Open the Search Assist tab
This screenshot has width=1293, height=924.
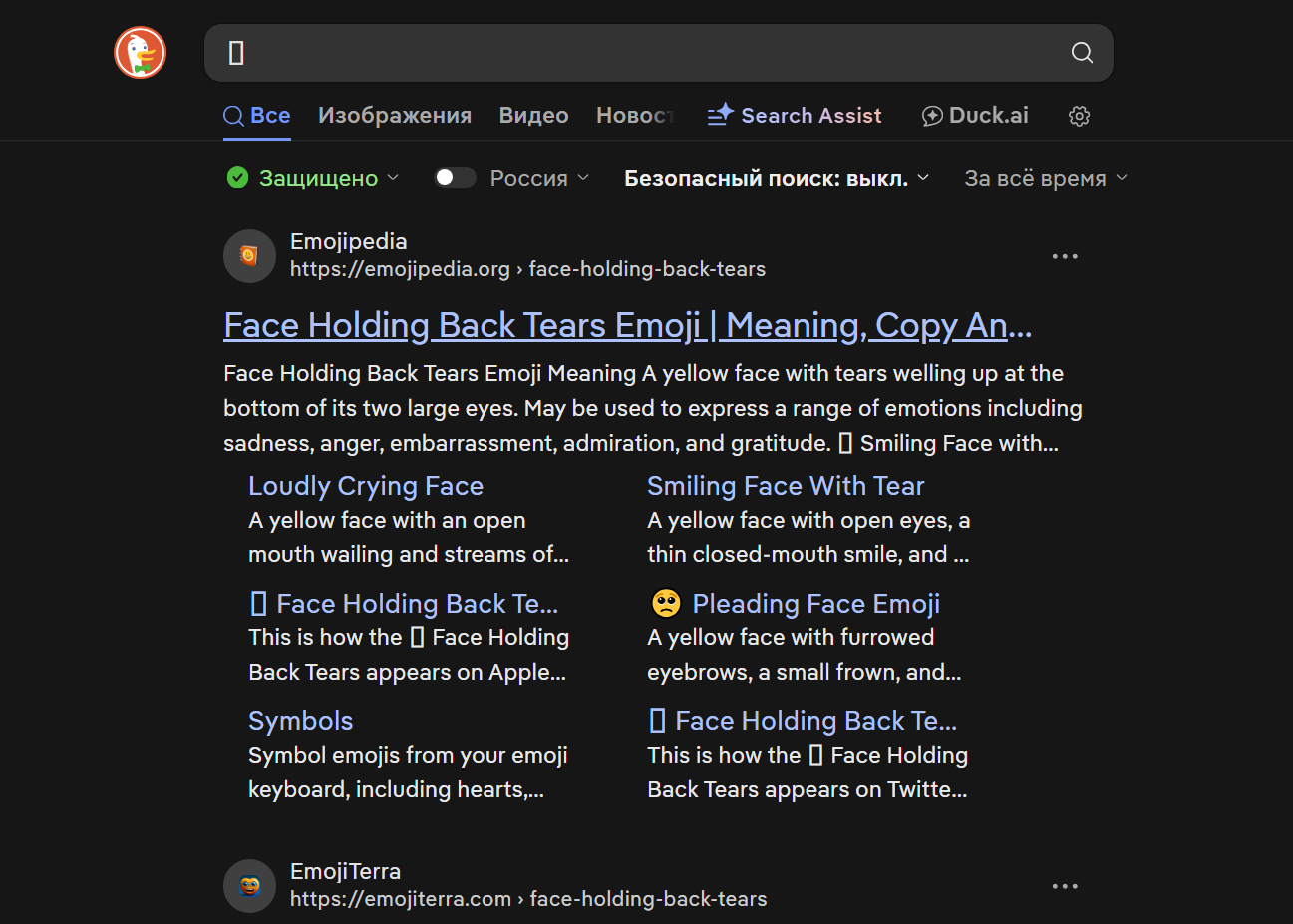click(795, 116)
